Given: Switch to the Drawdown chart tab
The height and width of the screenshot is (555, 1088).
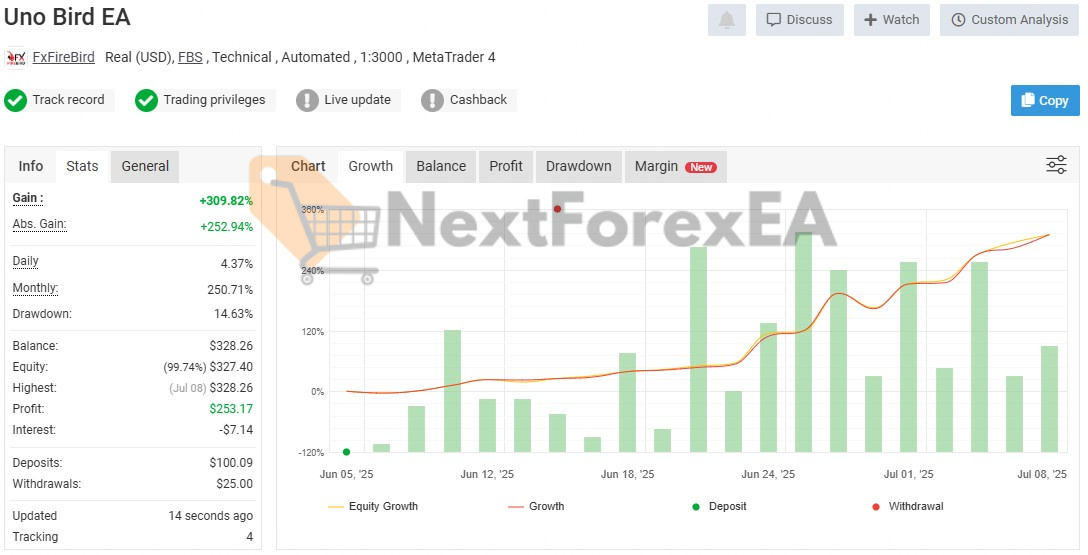Looking at the screenshot, I should pyautogui.click(x=578, y=166).
